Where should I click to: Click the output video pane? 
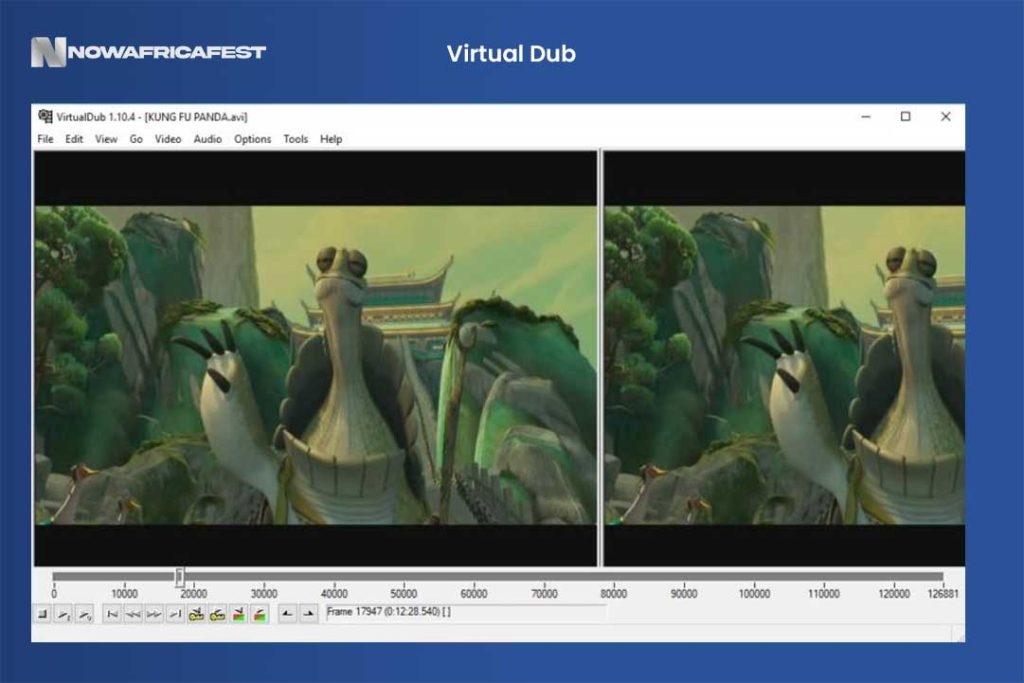pyautogui.click(x=784, y=358)
